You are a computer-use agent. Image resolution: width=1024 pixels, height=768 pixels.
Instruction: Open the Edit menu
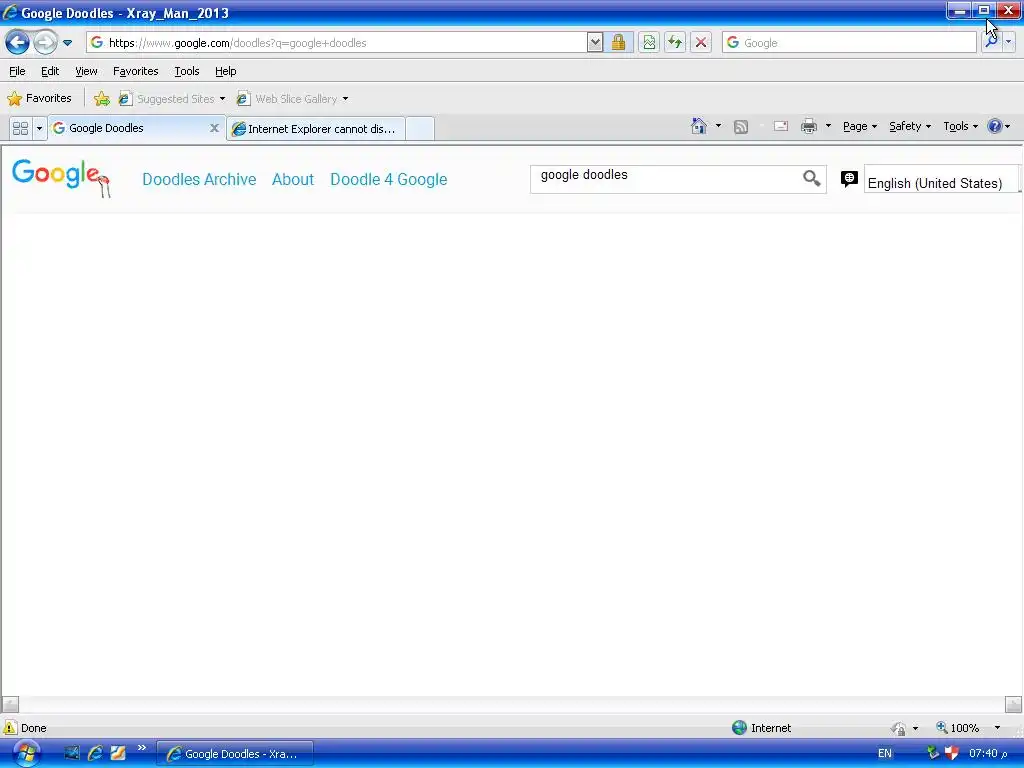(50, 71)
